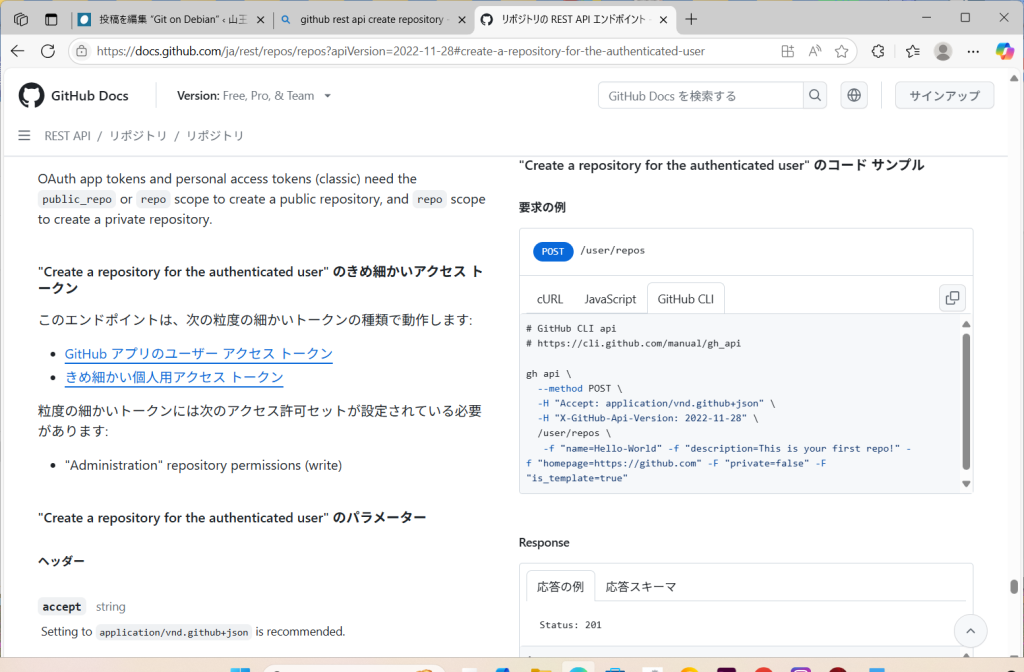
Task: Open the sidebar hamburger menu
Action: 24,135
